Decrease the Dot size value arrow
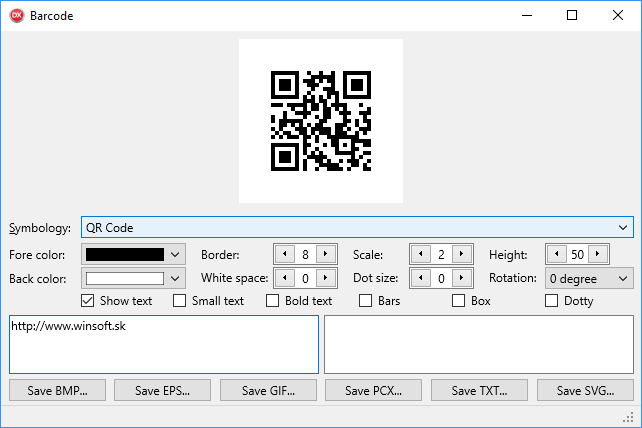This screenshot has width=642, height=428. coord(420,278)
